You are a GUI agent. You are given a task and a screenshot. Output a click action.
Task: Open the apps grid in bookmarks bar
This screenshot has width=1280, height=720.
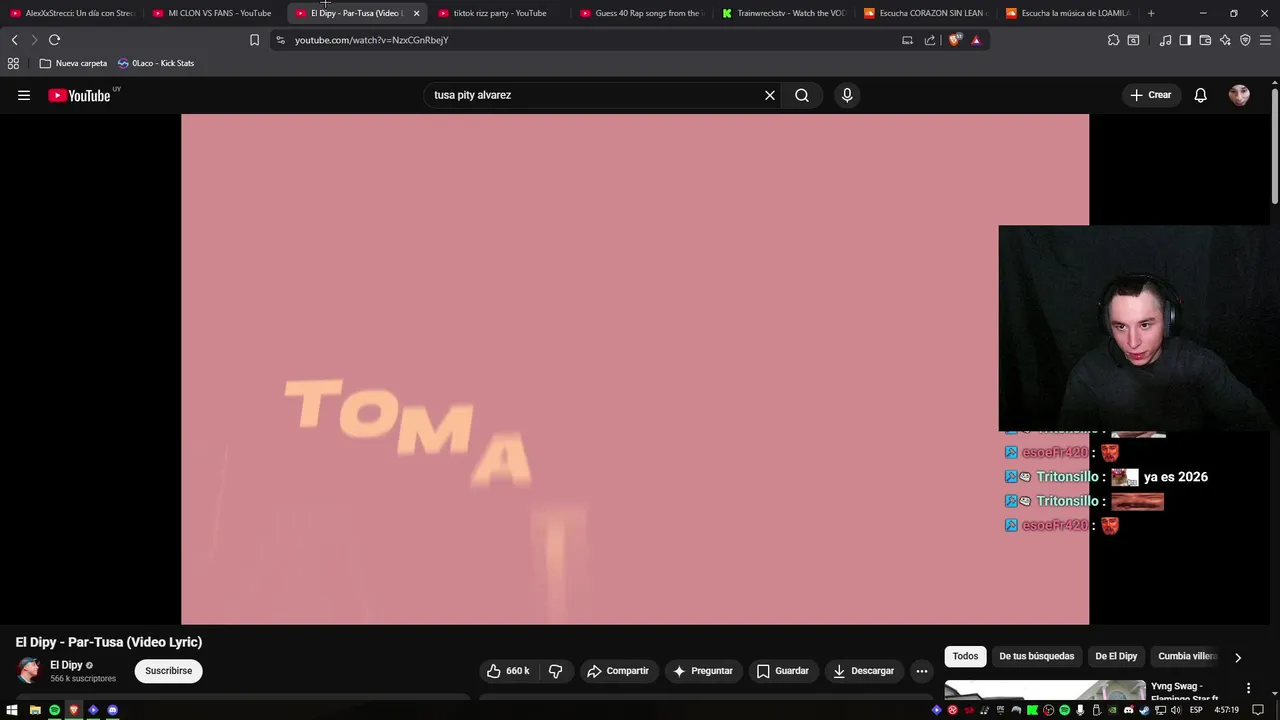pos(13,63)
